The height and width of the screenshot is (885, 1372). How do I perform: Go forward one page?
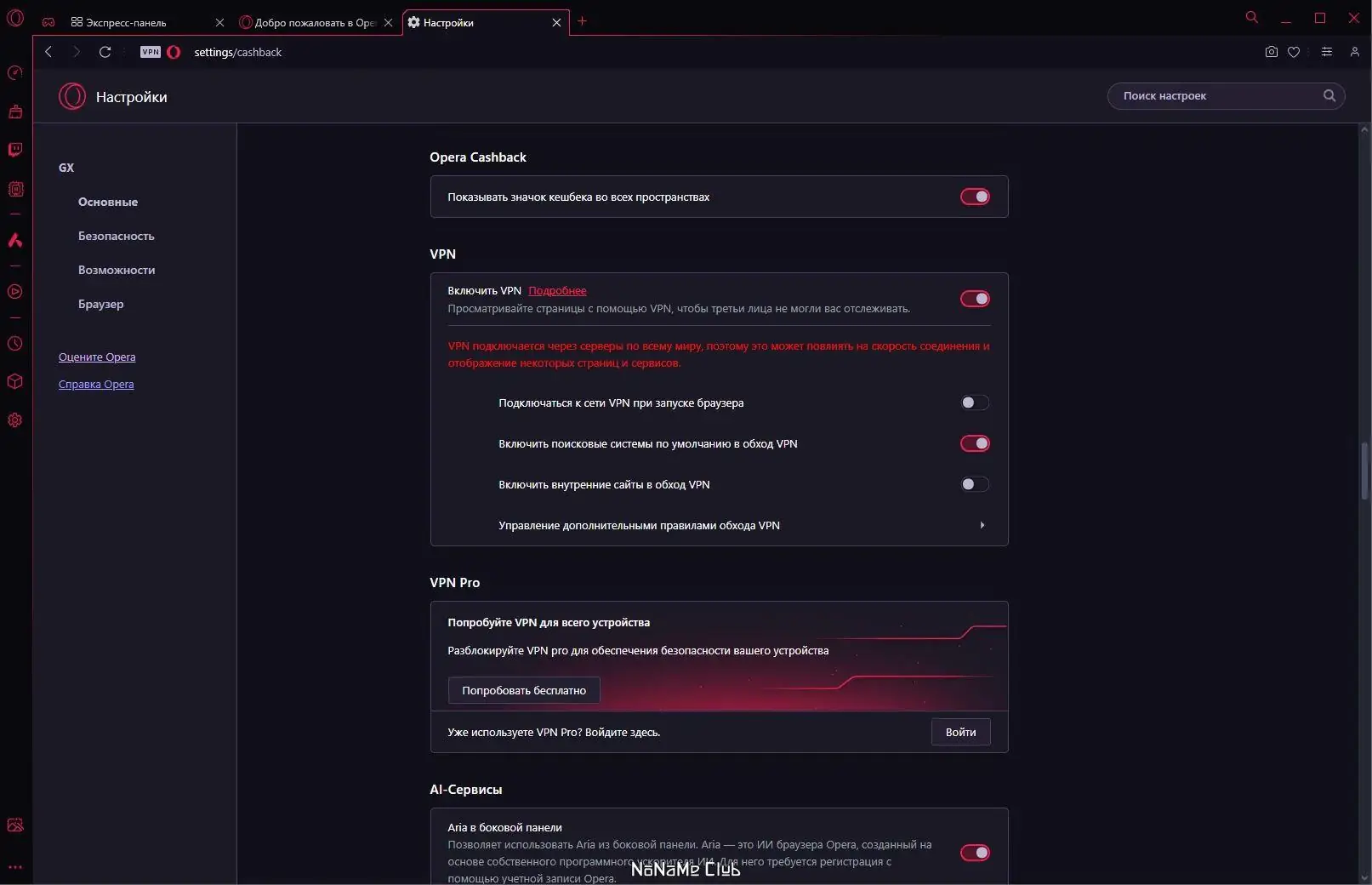click(77, 52)
